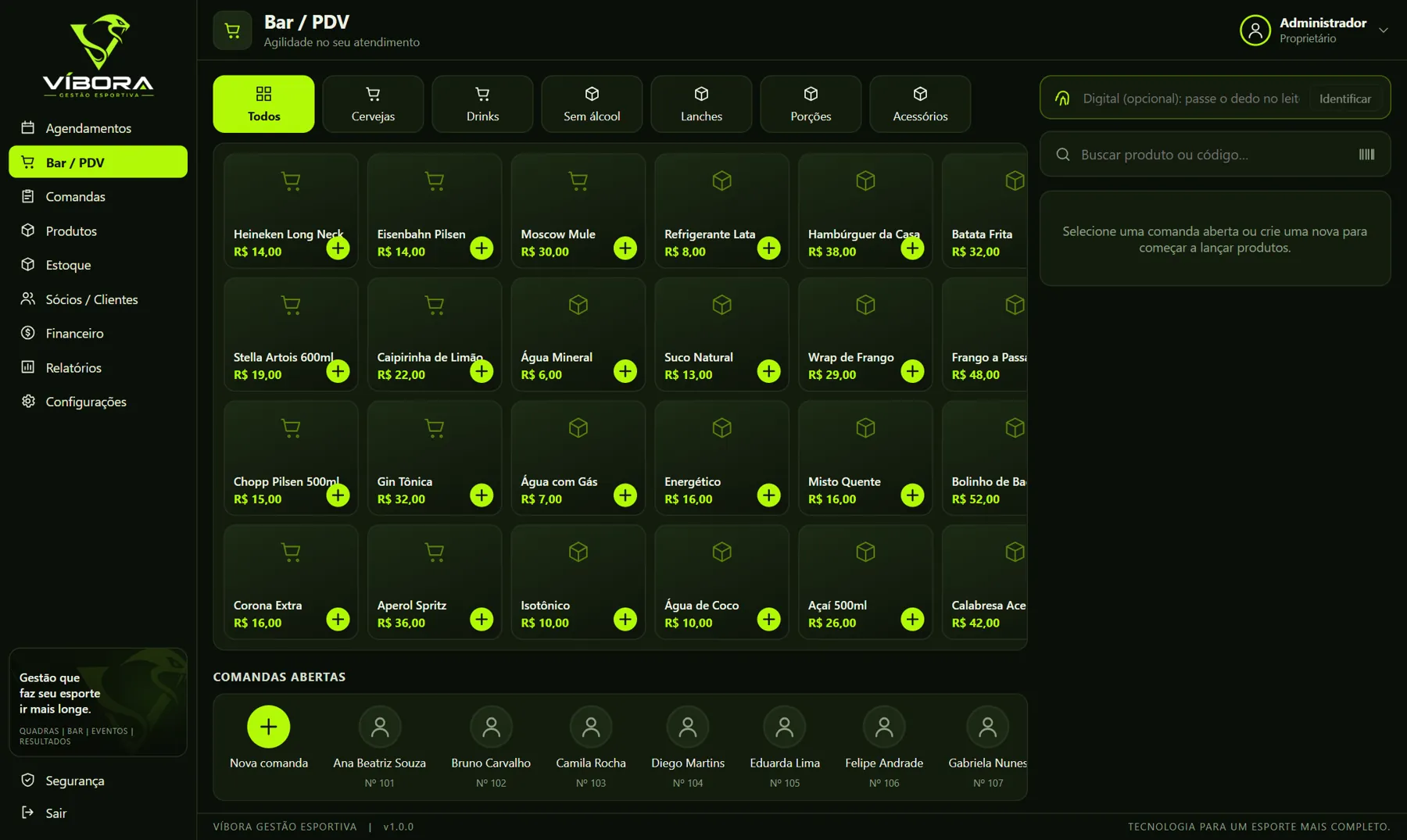The image size is (1407, 840).
Task: Show the Porções category
Action: tap(811, 104)
